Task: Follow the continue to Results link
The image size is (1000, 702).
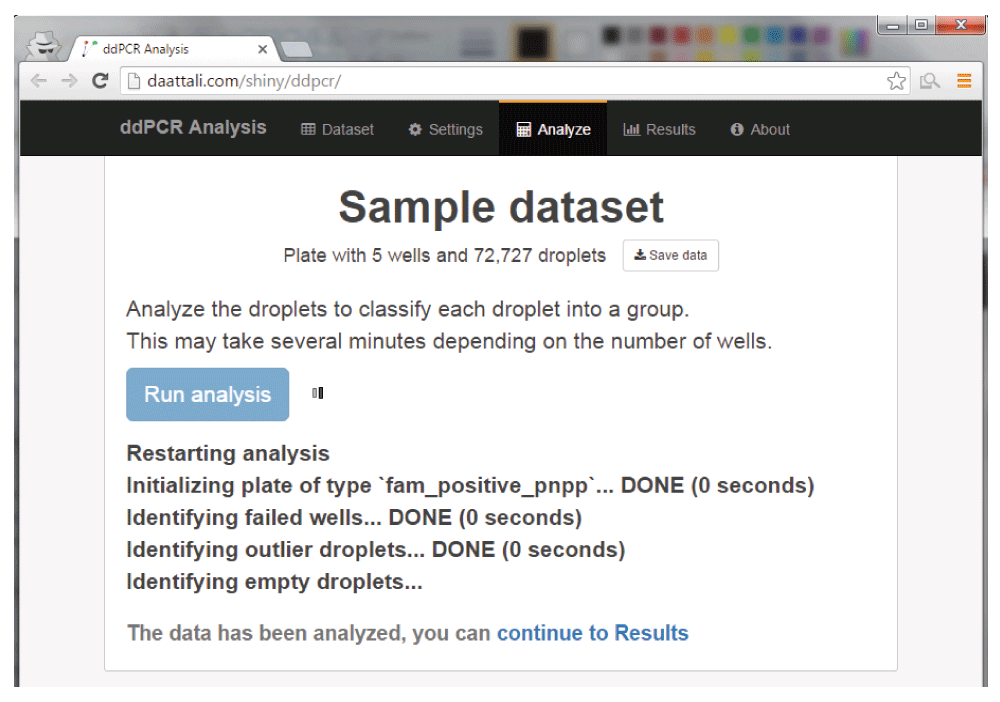Action: (592, 633)
